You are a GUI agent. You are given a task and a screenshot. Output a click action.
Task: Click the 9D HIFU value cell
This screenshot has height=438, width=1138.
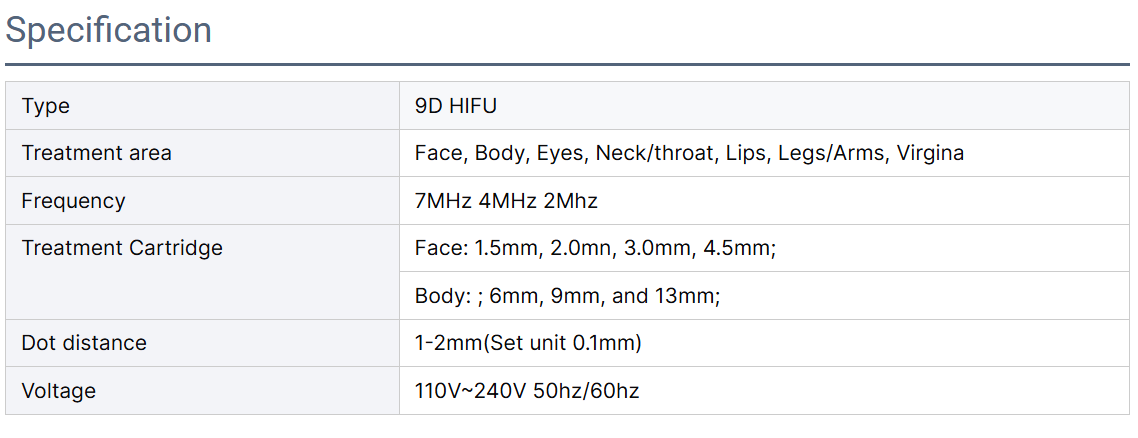point(764,106)
